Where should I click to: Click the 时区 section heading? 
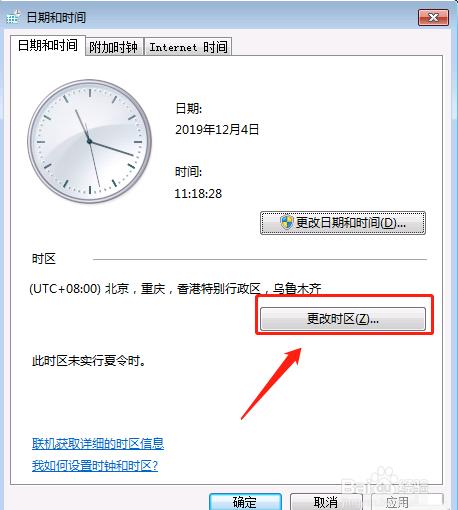tap(44, 259)
